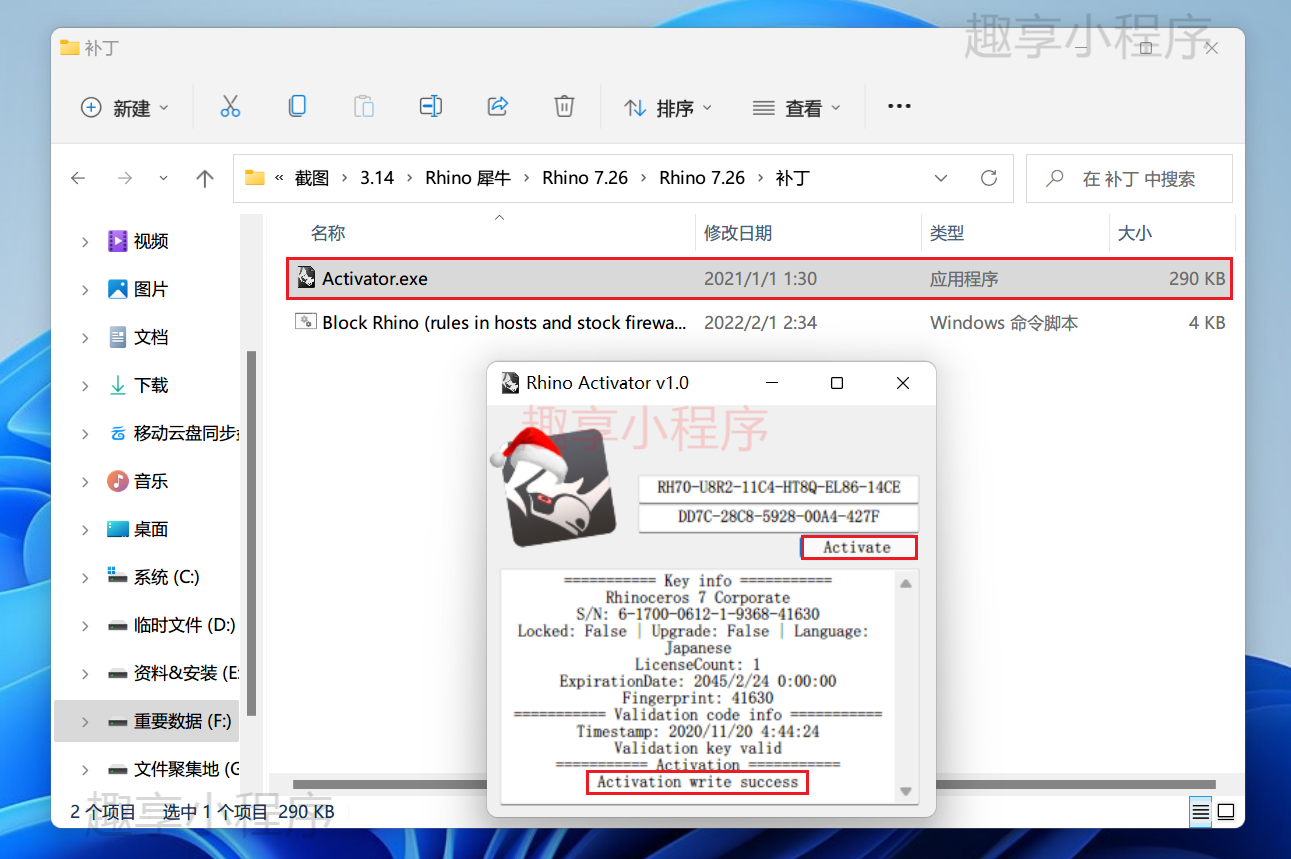Image resolution: width=1291 pixels, height=859 pixels.
Task: Open 桌面 in the navigation pane
Action: click(151, 529)
